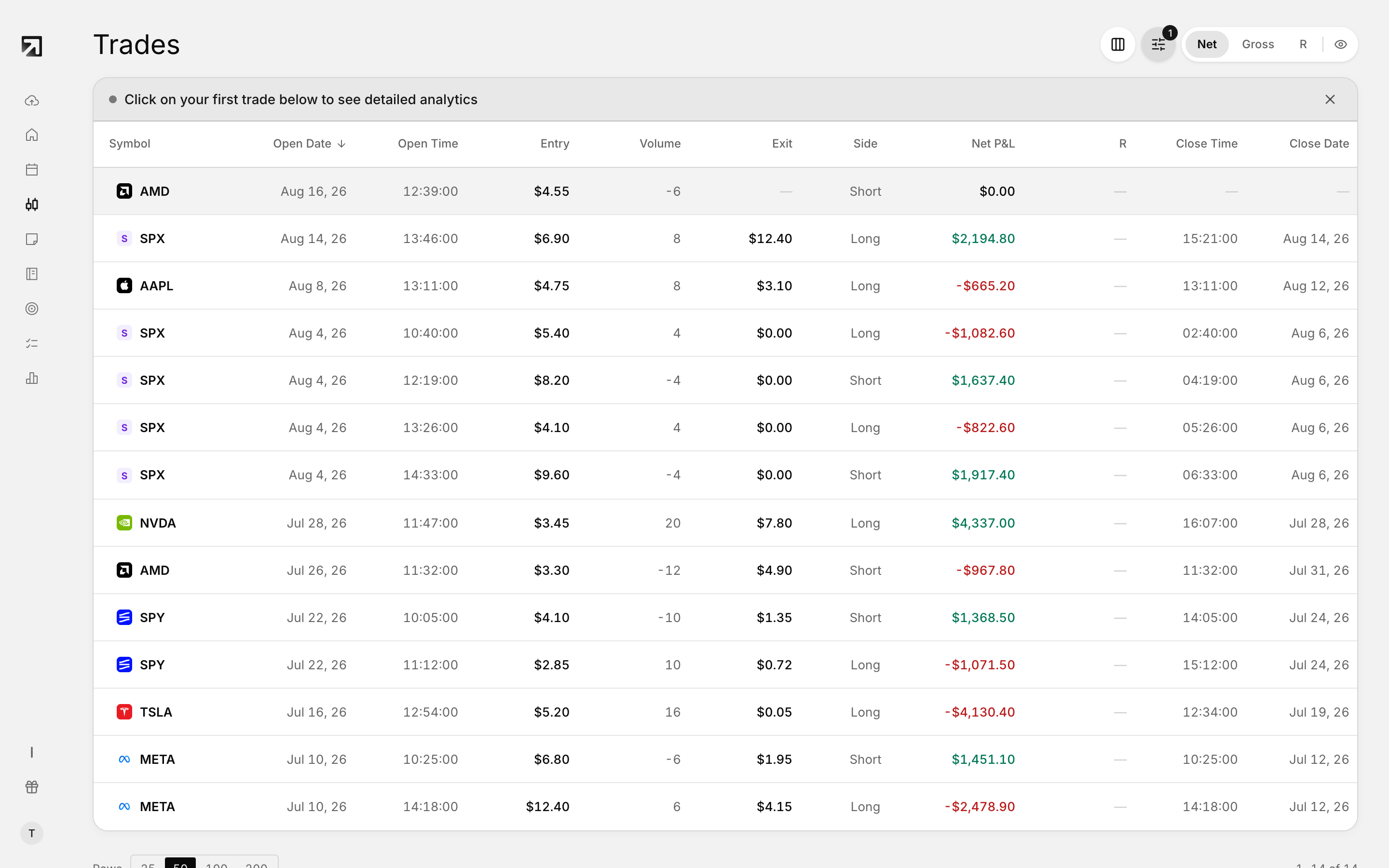Sort table by the R column header
The height and width of the screenshot is (868, 1389).
(x=1123, y=144)
